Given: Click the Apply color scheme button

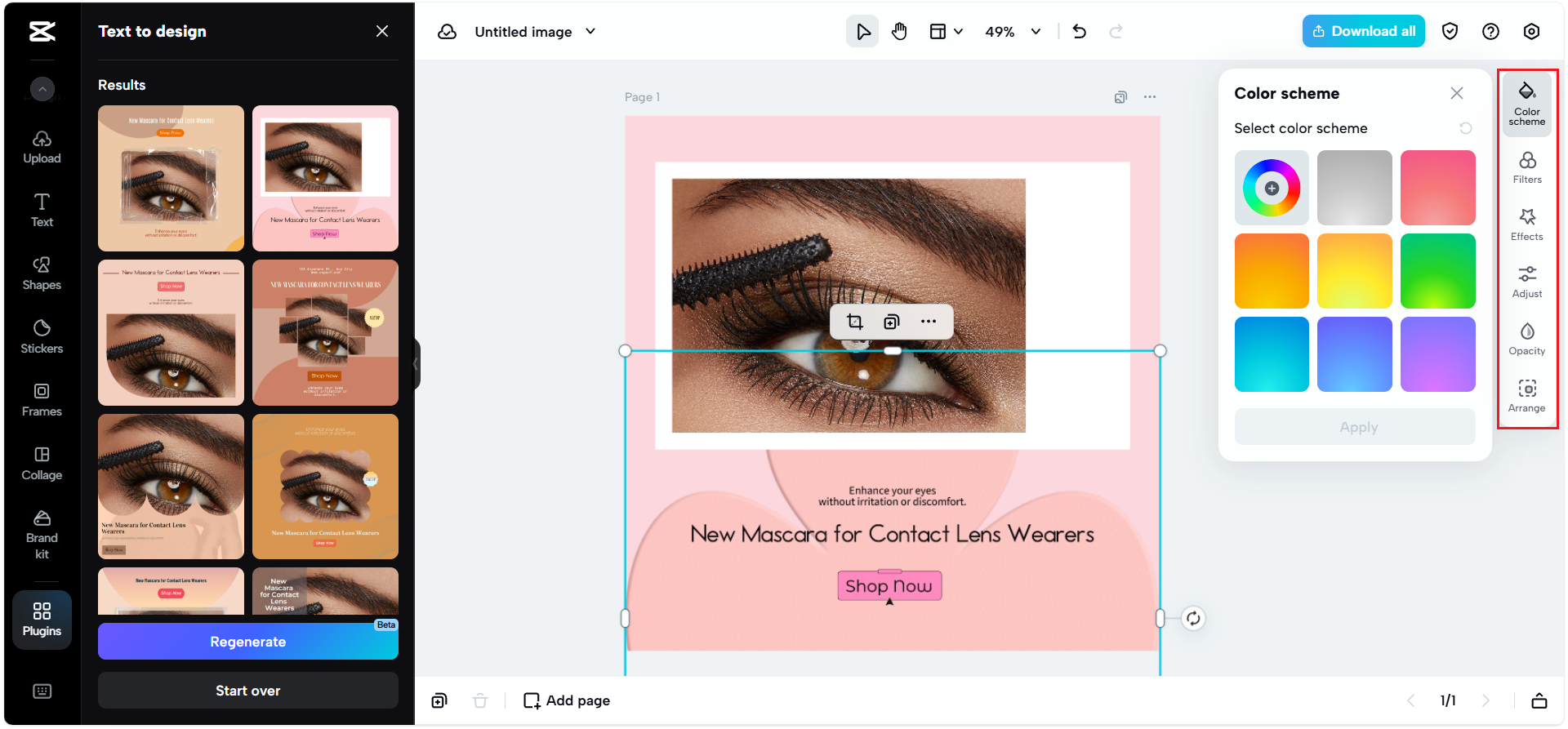Looking at the screenshot, I should click(x=1355, y=427).
